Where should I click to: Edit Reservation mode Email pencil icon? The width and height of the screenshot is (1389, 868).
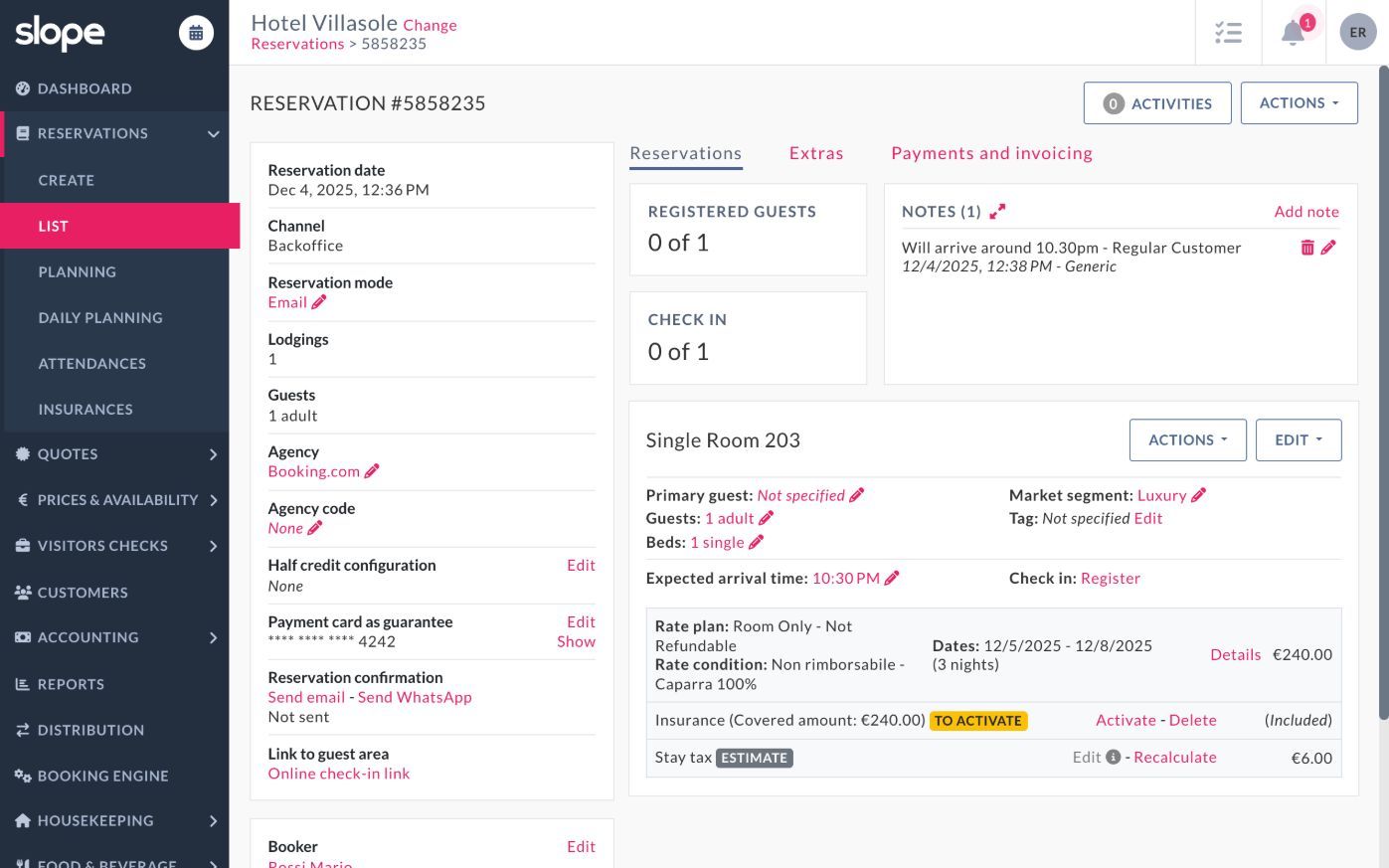coord(319,302)
